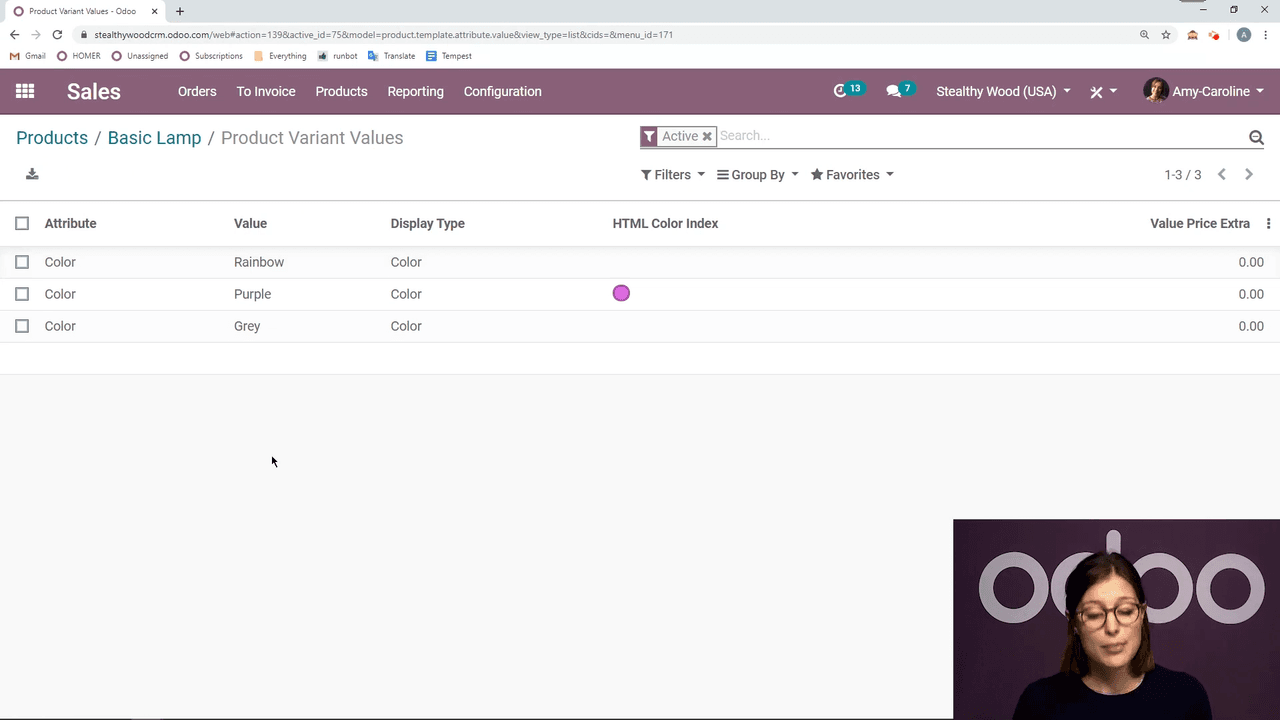The width and height of the screenshot is (1280, 720).
Task: Select the Purple row checkbox
Action: (x=22, y=294)
